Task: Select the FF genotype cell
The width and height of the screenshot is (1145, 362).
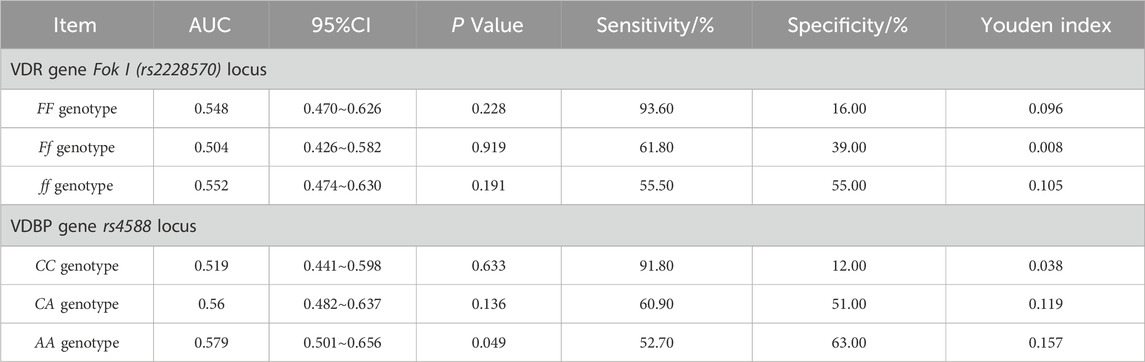Action: click(77, 109)
